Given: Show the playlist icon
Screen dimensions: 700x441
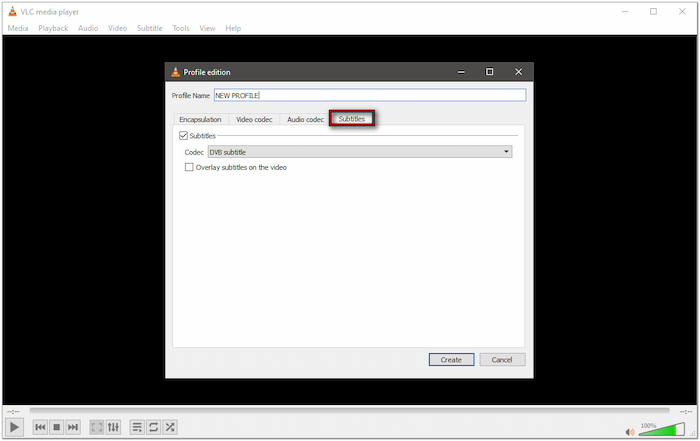Looking at the screenshot, I should click(137, 427).
